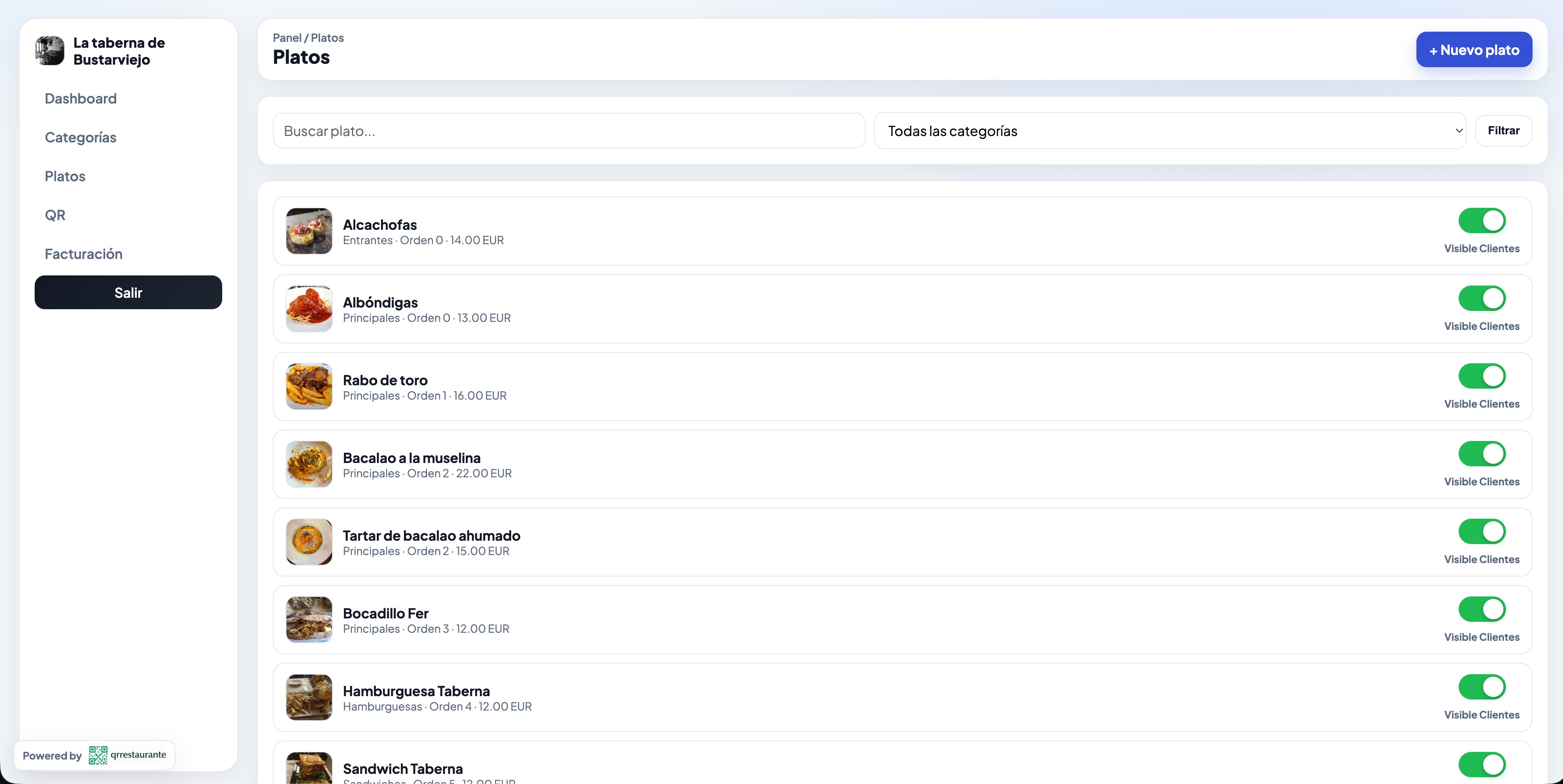1563x784 pixels.
Task: Select the Rabo de toro thumbnail
Action: click(309, 387)
